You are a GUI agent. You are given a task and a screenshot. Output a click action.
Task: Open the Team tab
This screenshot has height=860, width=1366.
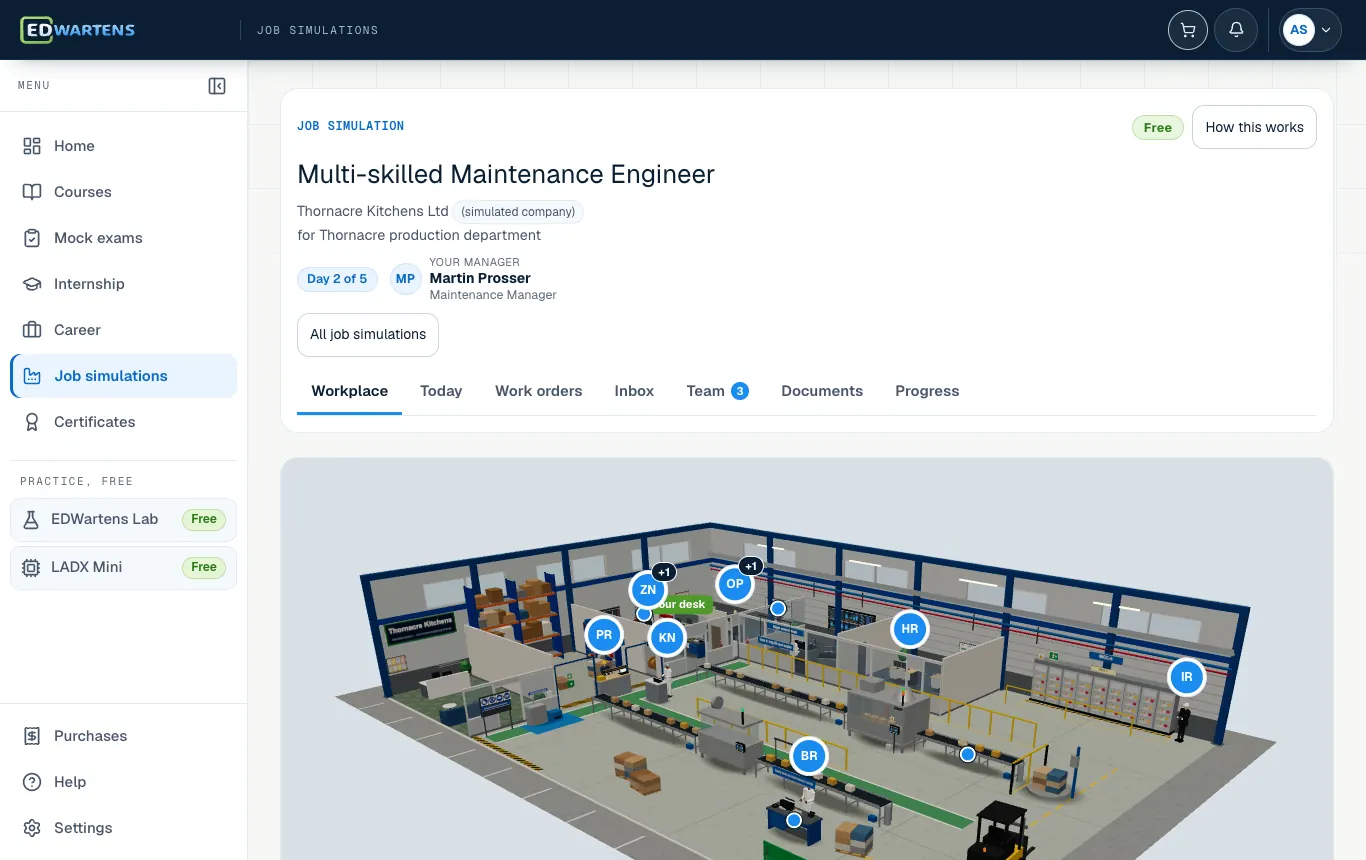point(717,391)
